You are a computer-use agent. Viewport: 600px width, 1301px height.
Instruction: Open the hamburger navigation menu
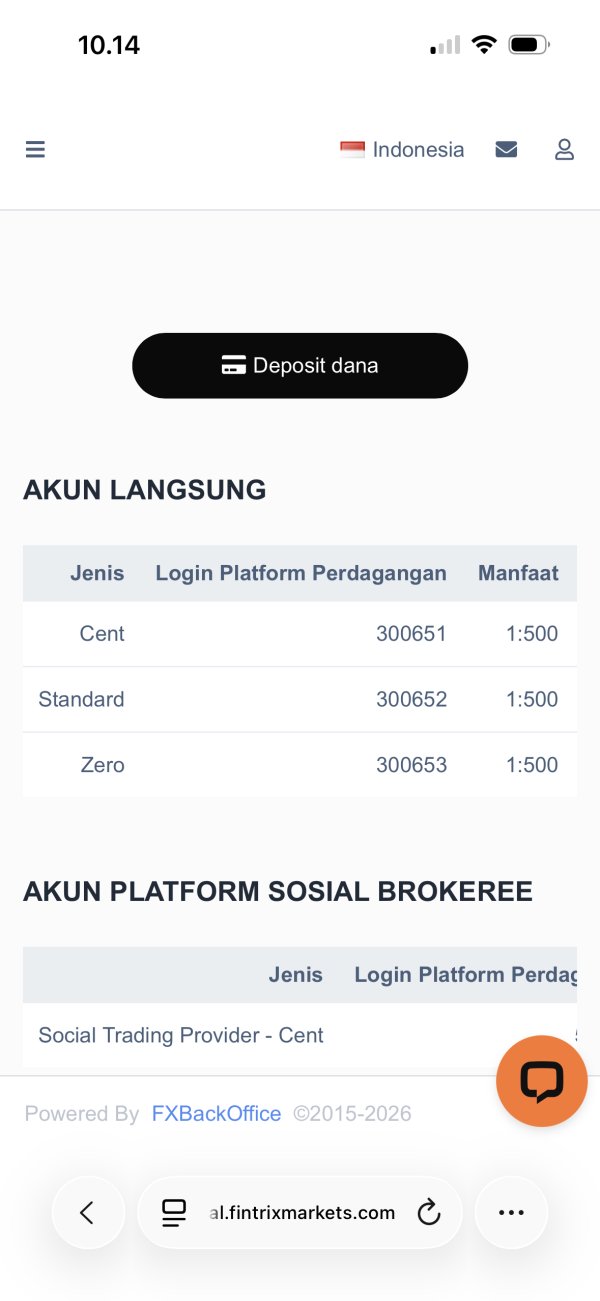click(35, 150)
